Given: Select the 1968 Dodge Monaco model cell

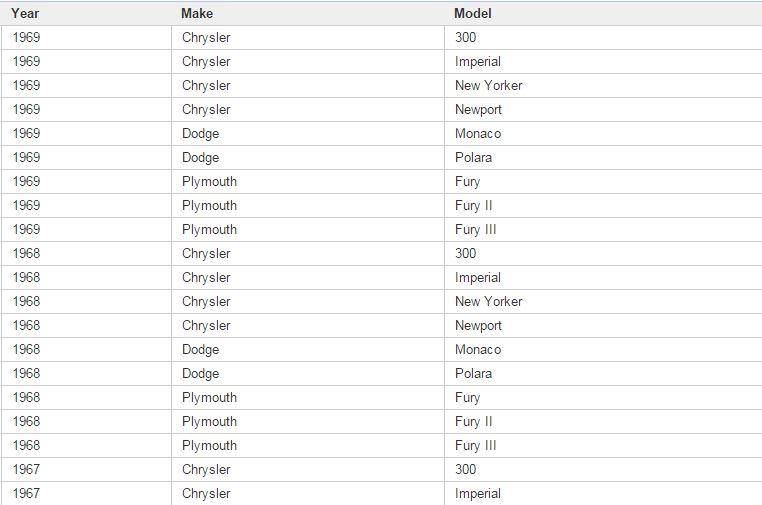Looking at the screenshot, I should [x=603, y=349].
